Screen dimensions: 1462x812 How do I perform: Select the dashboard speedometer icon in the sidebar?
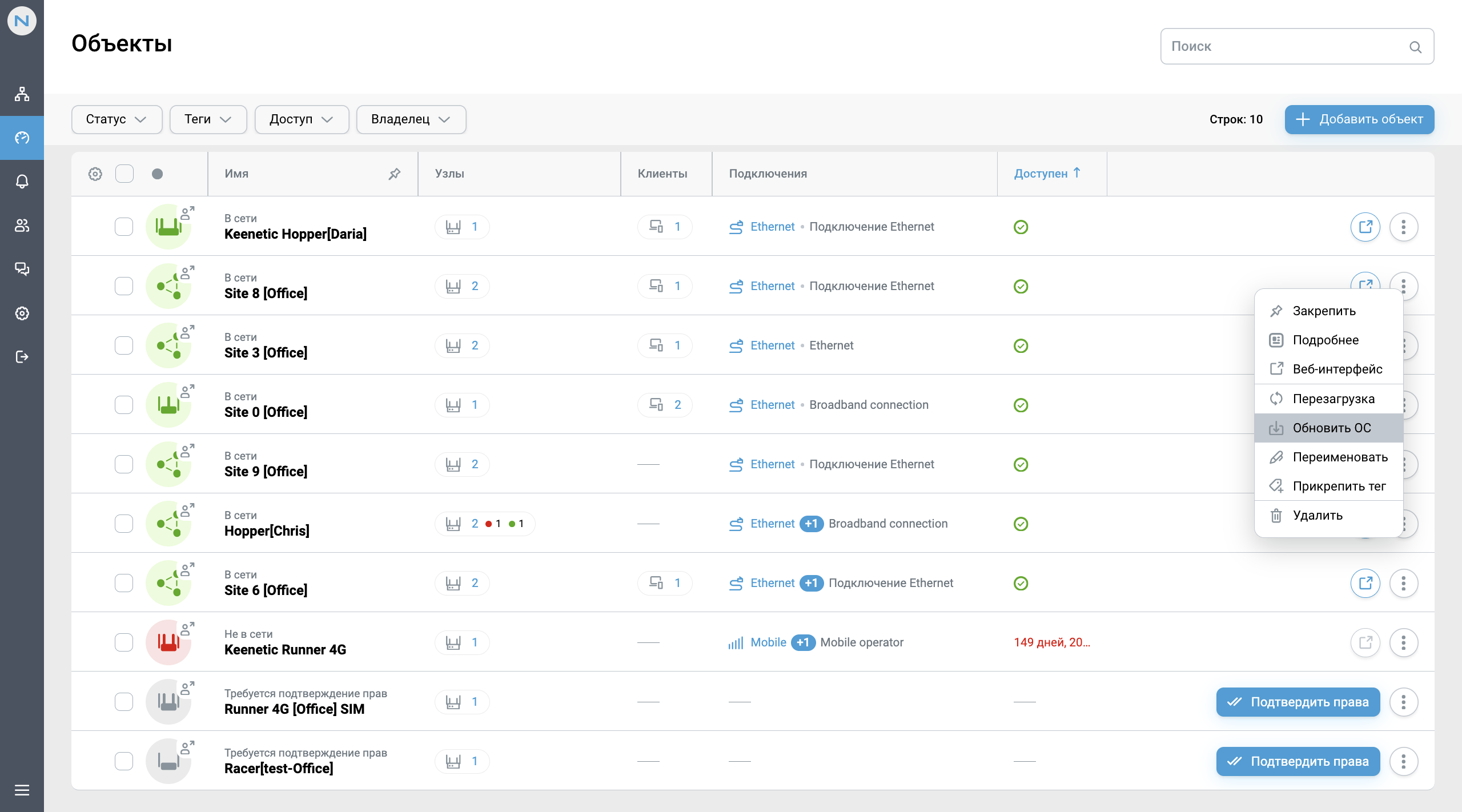22,138
